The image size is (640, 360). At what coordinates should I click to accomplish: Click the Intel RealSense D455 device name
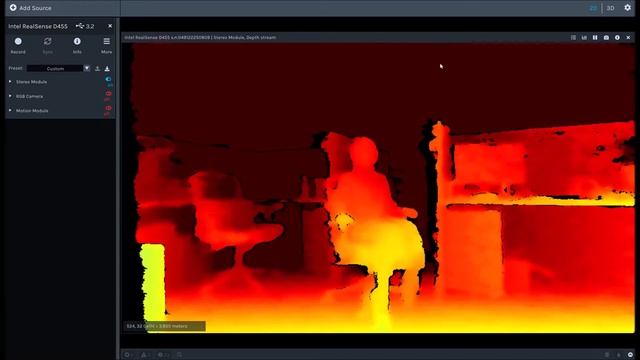[x=38, y=26]
